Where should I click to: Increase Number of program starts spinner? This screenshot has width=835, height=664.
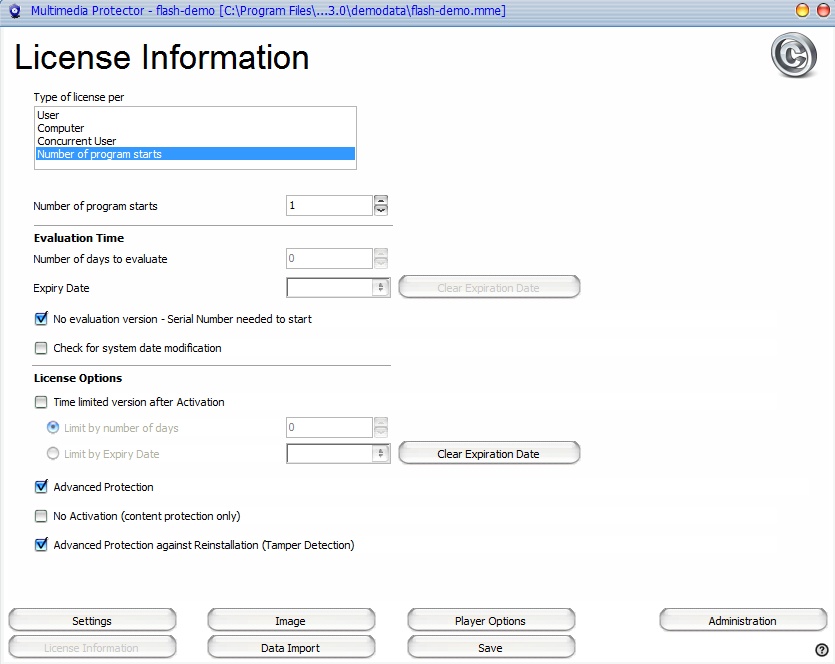click(x=381, y=200)
